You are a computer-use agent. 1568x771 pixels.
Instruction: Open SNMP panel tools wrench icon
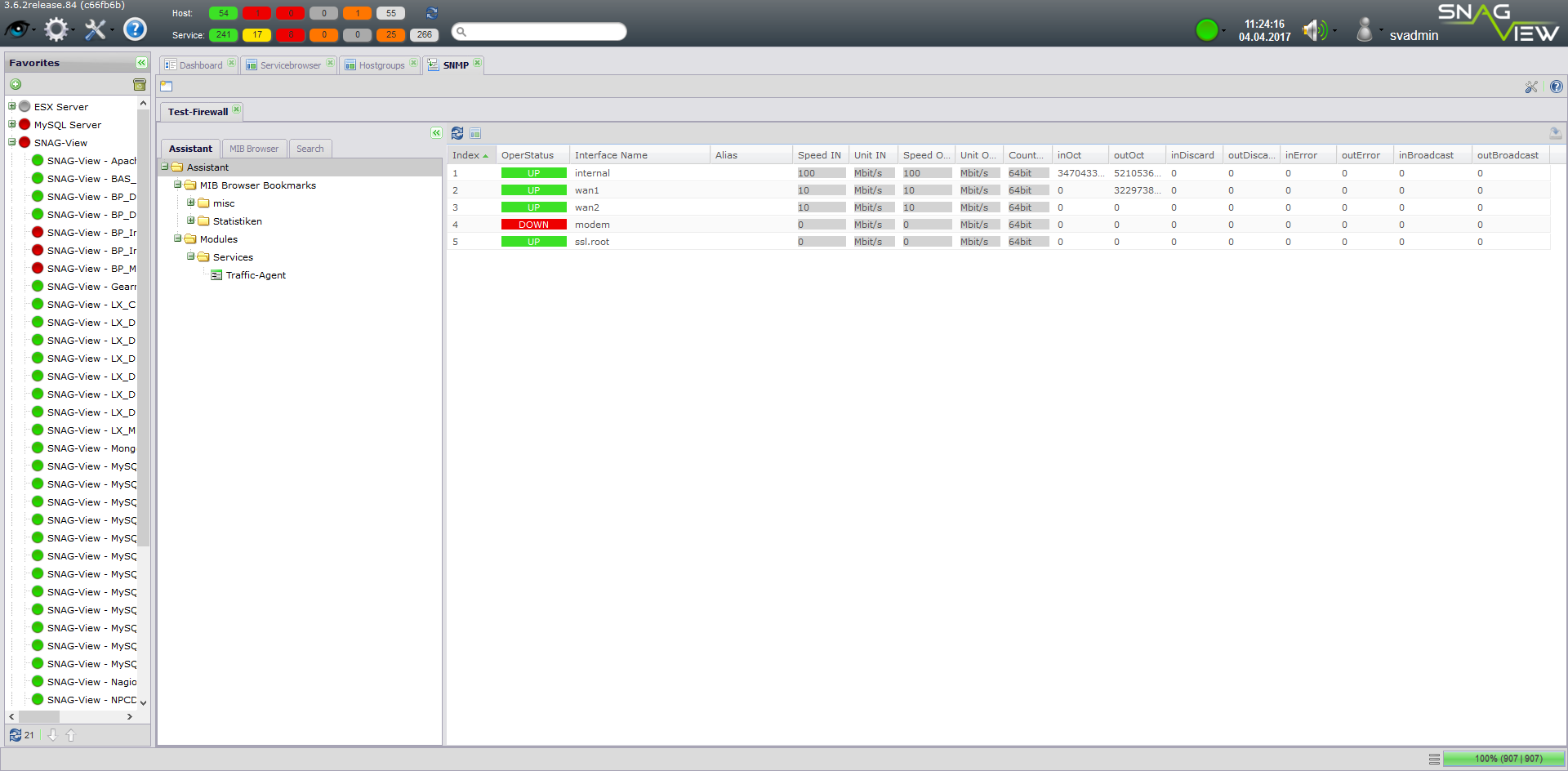click(x=1531, y=87)
